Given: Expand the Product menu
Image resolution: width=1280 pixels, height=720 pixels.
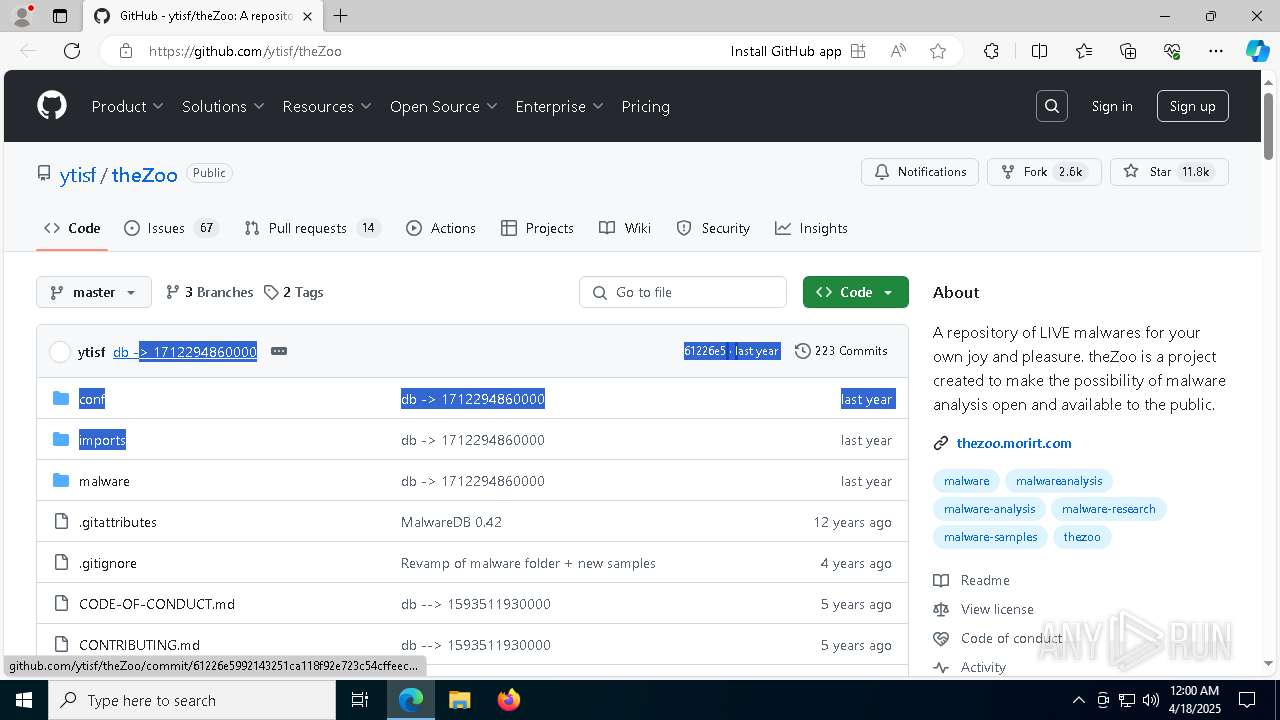Looking at the screenshot, I should [x=127, y=106].
